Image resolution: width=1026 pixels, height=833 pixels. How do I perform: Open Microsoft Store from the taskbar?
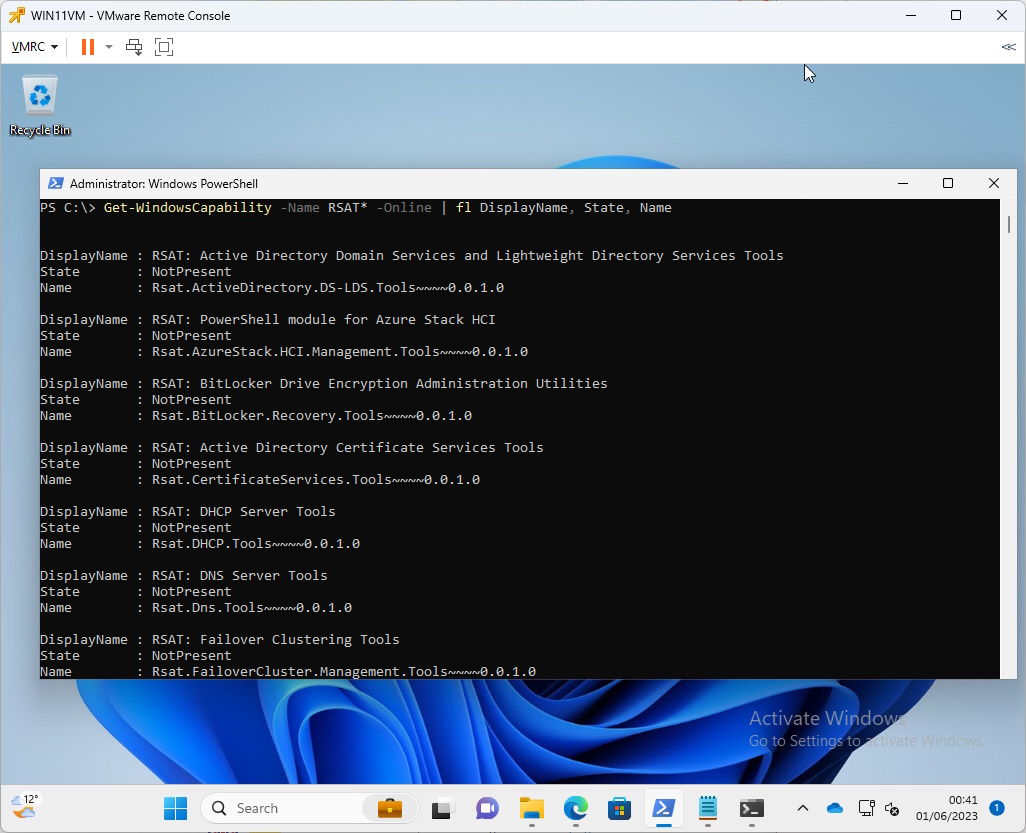tap(619, 809)
